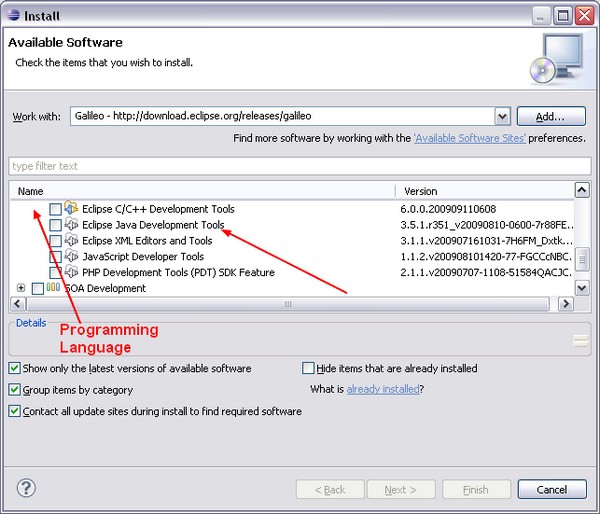
Task: Click the Eclipse Java Development Tools feature icon
Action: [71, 225]
